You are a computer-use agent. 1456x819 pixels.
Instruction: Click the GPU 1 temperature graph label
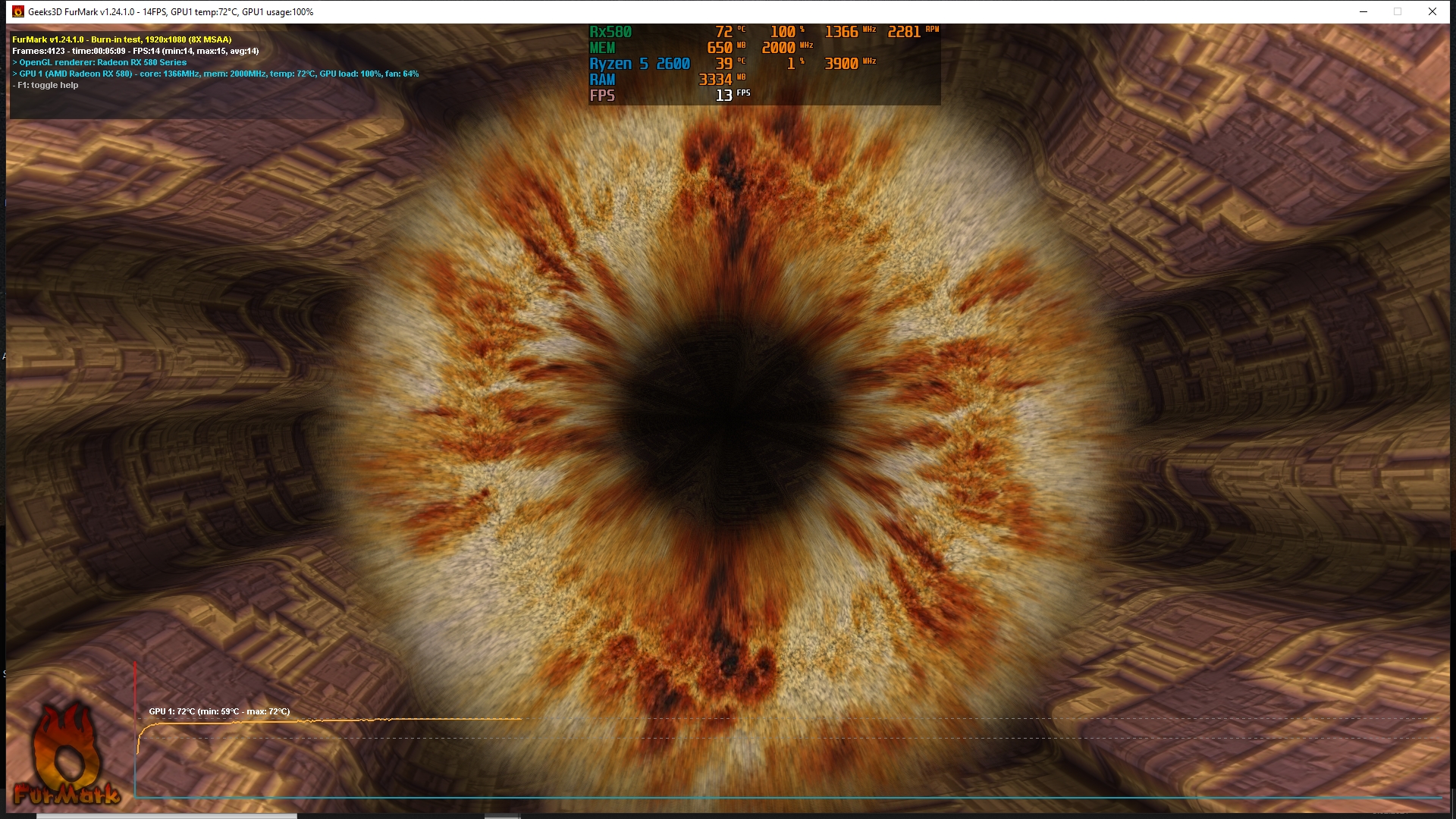pyautogui.click(x=219, y=711)
